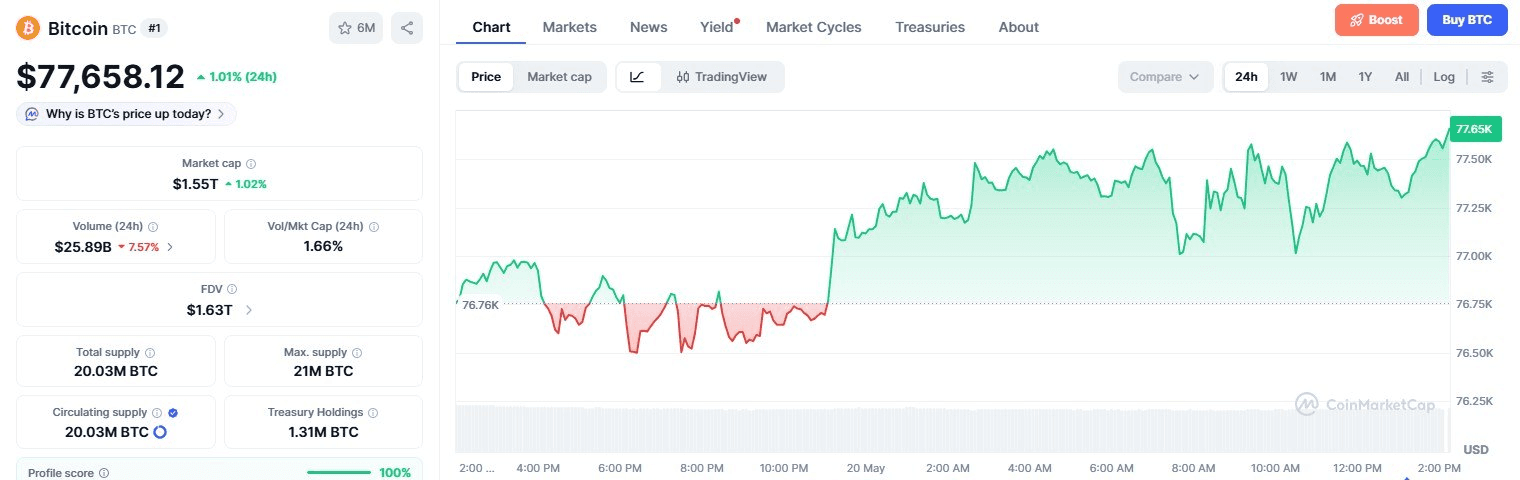Expand FDV details chevron
The height and width of the screenshot is (480, 1520).
[x=249, y=310]
